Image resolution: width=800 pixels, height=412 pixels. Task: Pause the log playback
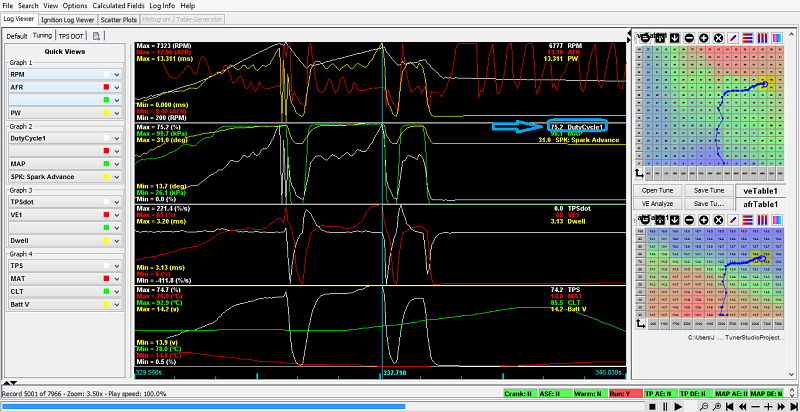tap(665, 406)
